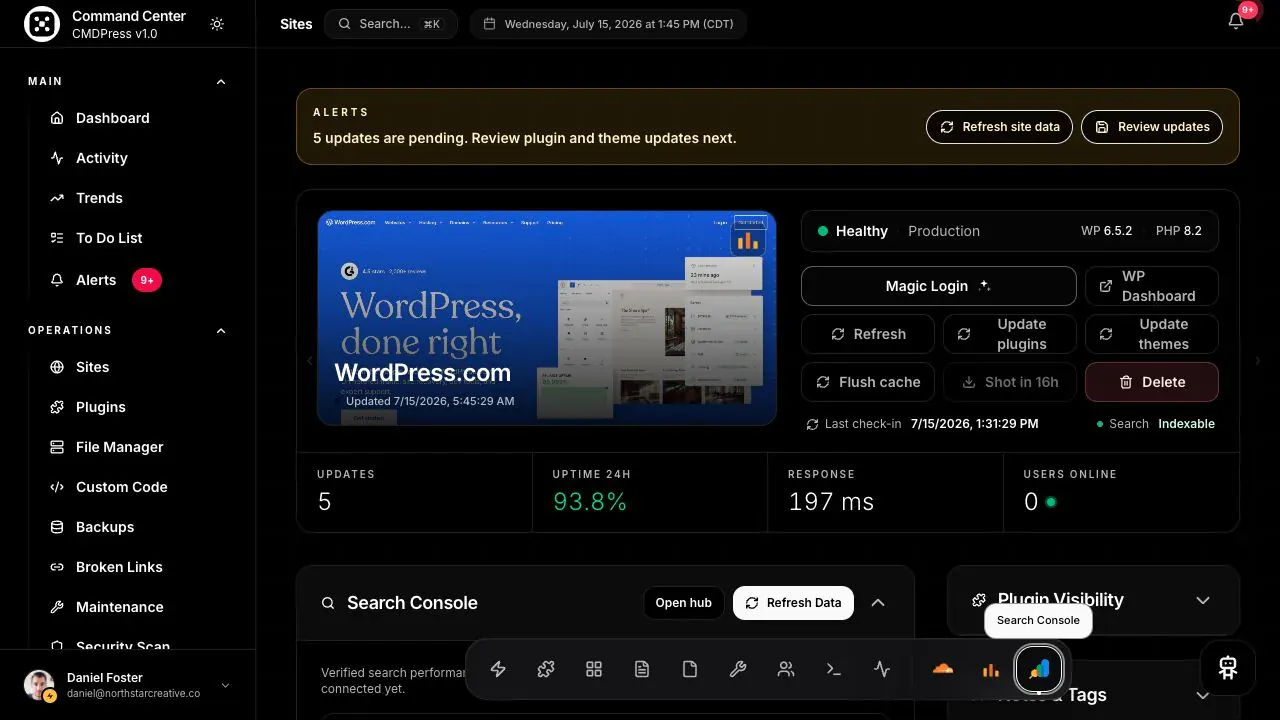Image resolution: width=1280 pixels, height=720 pixels.
Task: Expand the Plugin Visibility panel
Action: [x=1203, y=600]
